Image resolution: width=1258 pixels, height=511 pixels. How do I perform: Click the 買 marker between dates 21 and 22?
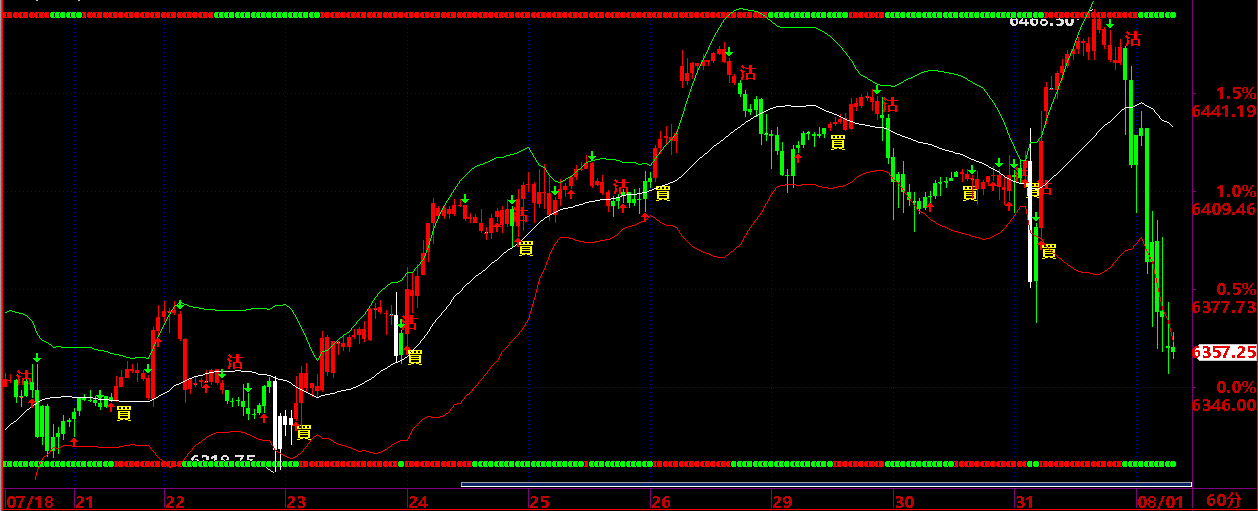tap(124, 412)
